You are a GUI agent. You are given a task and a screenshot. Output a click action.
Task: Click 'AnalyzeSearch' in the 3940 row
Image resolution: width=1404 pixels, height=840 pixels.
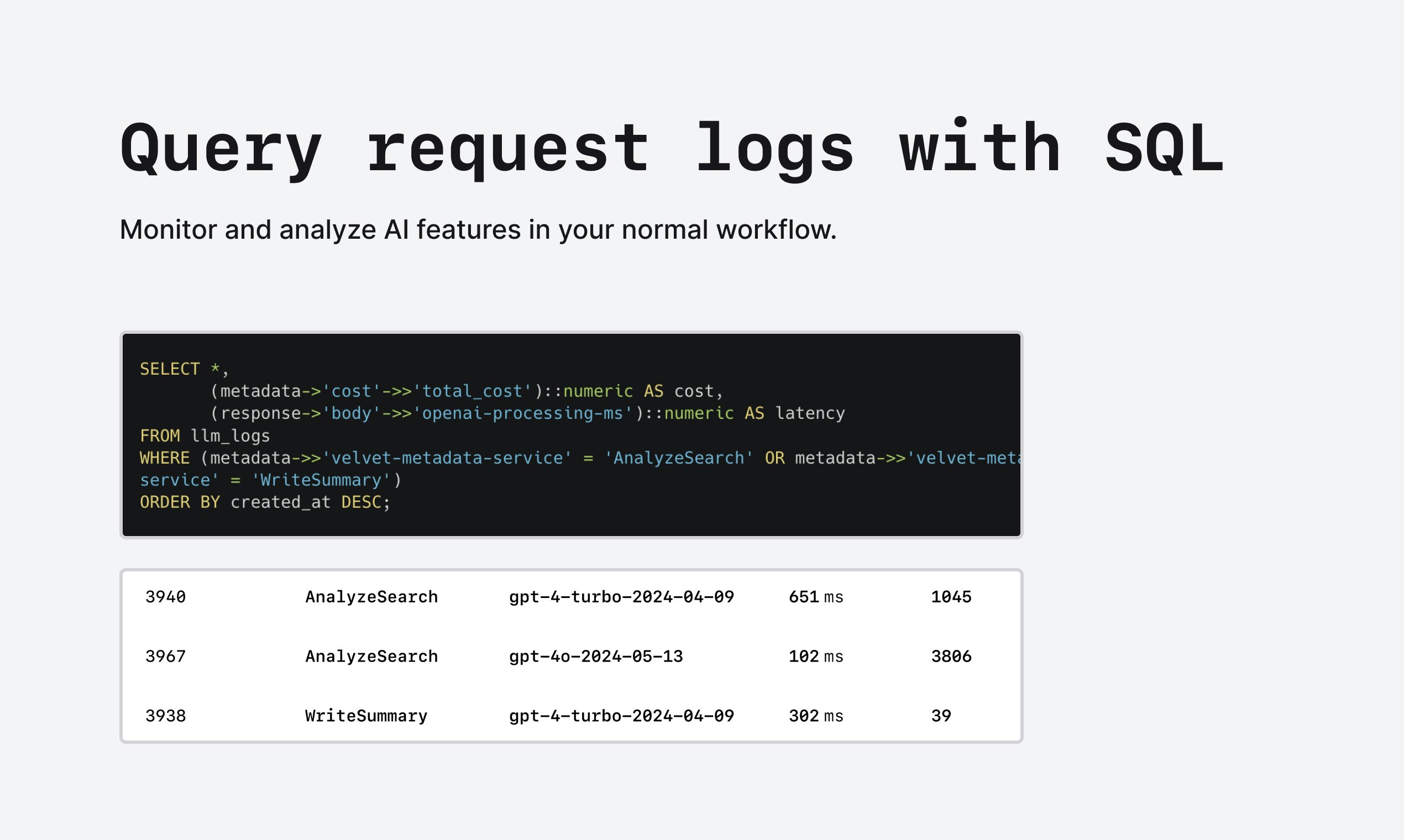tap(371, 597)
